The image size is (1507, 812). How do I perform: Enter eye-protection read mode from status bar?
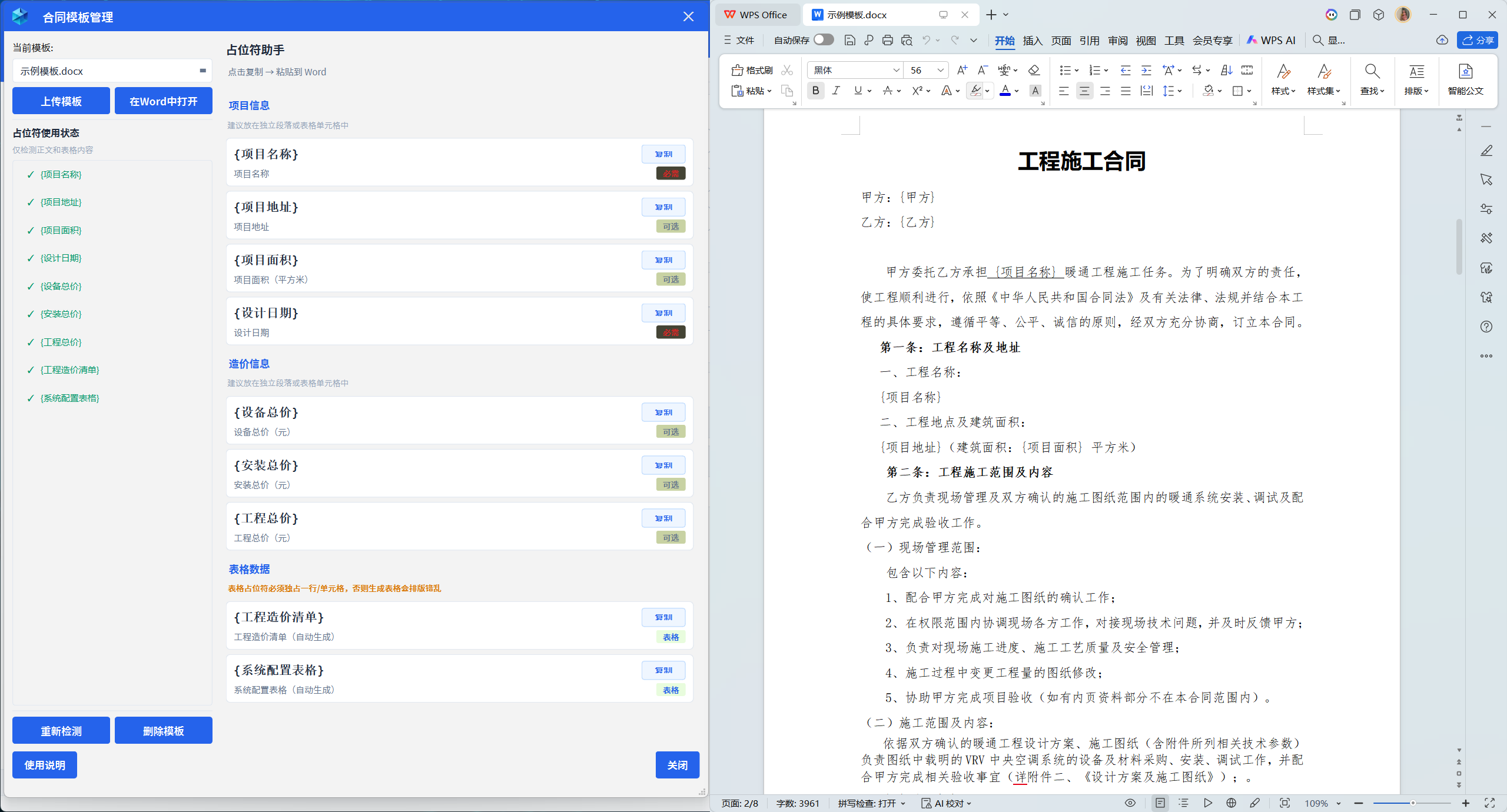(x=1129, y=803)
